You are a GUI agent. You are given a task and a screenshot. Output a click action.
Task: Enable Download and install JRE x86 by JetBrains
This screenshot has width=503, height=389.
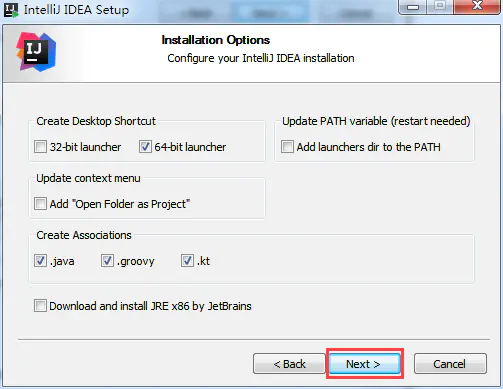tap(40, 306)
